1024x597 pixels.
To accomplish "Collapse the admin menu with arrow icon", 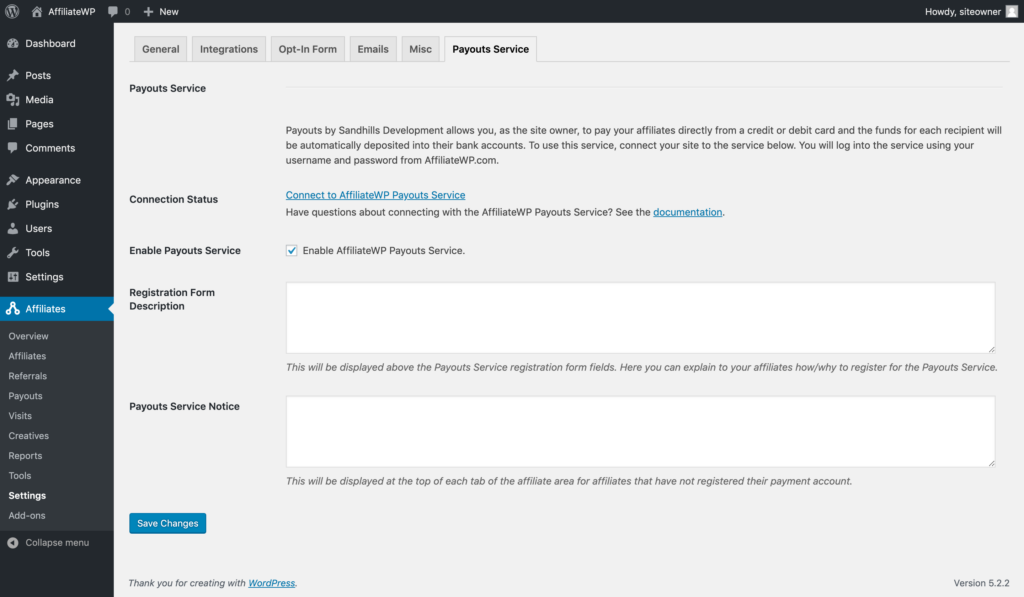I will pyautogui.click(x=12, y=543).
